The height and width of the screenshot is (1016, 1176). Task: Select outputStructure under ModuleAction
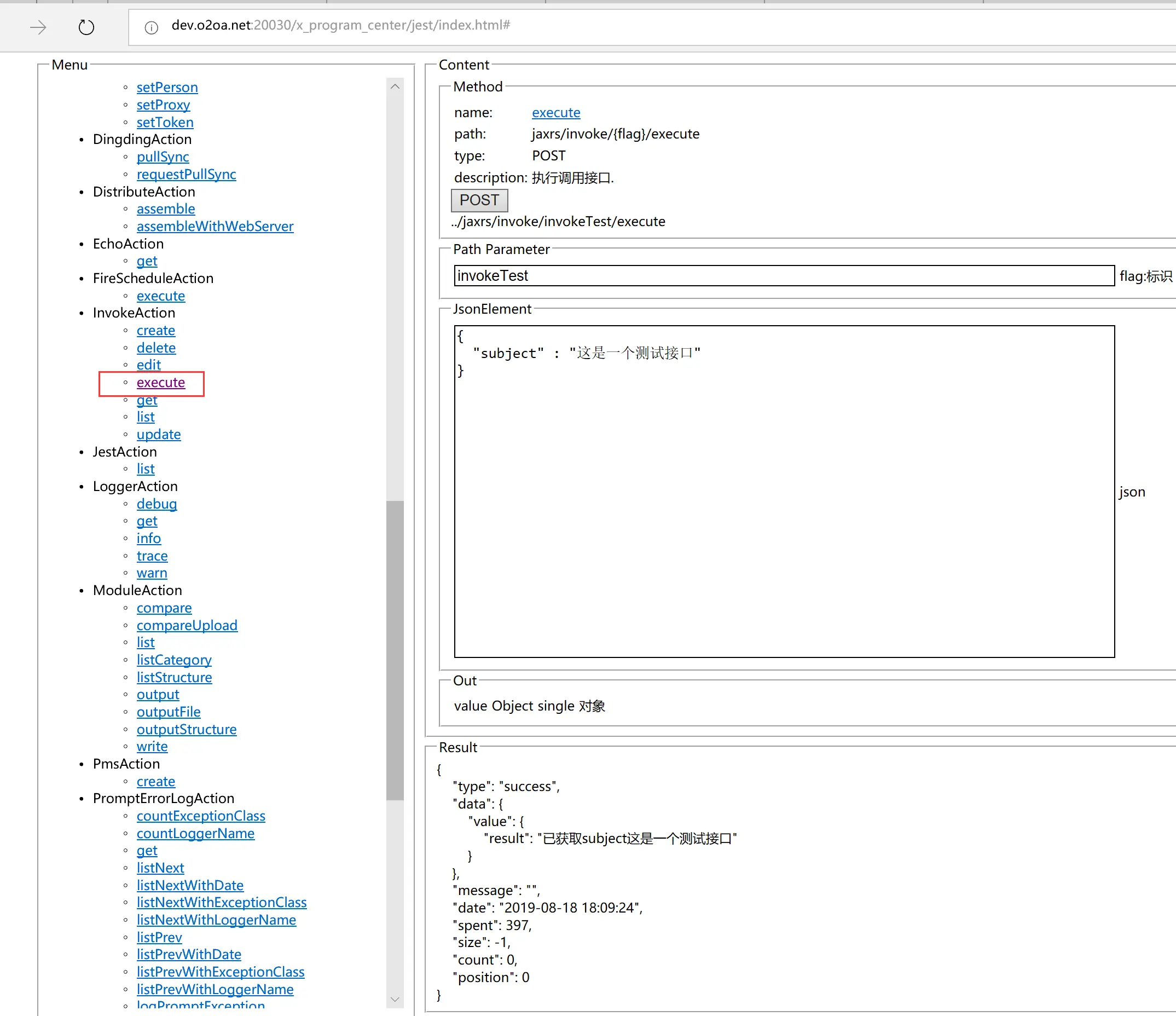coord(186,729)
